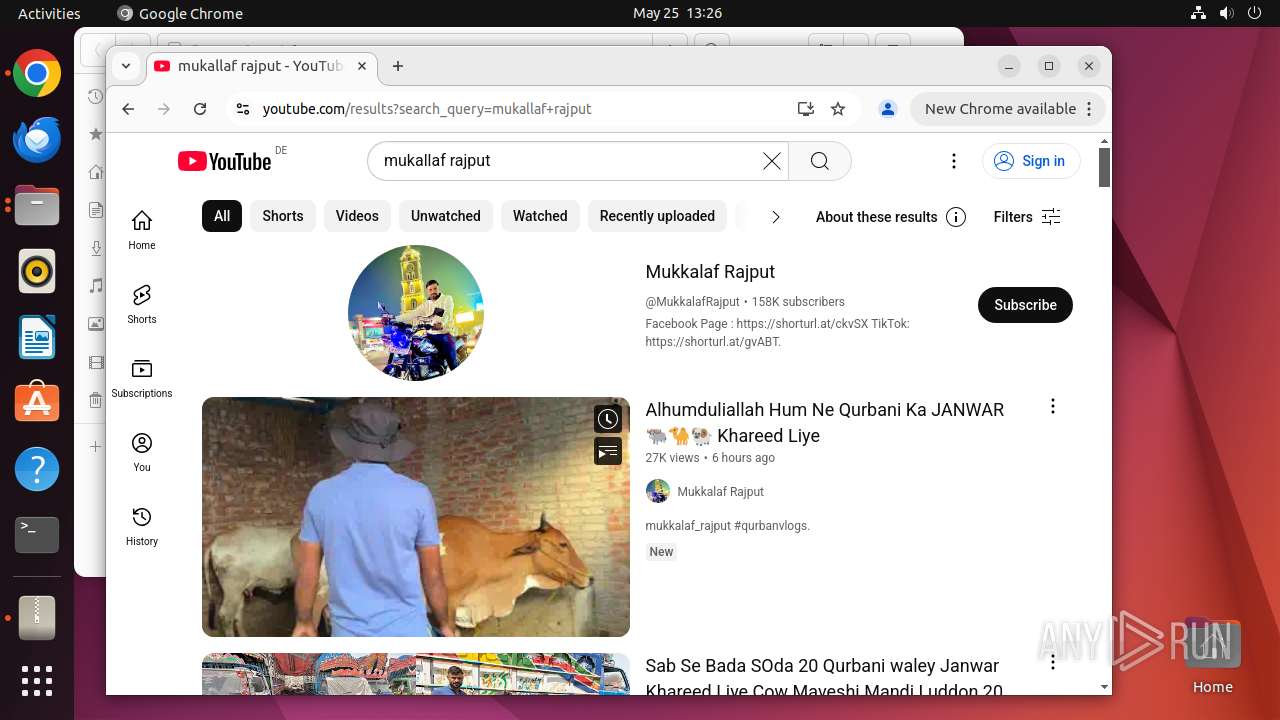Click the magnifier search button
This screenshot has height=720, width=1280.
tap(820, 161)
